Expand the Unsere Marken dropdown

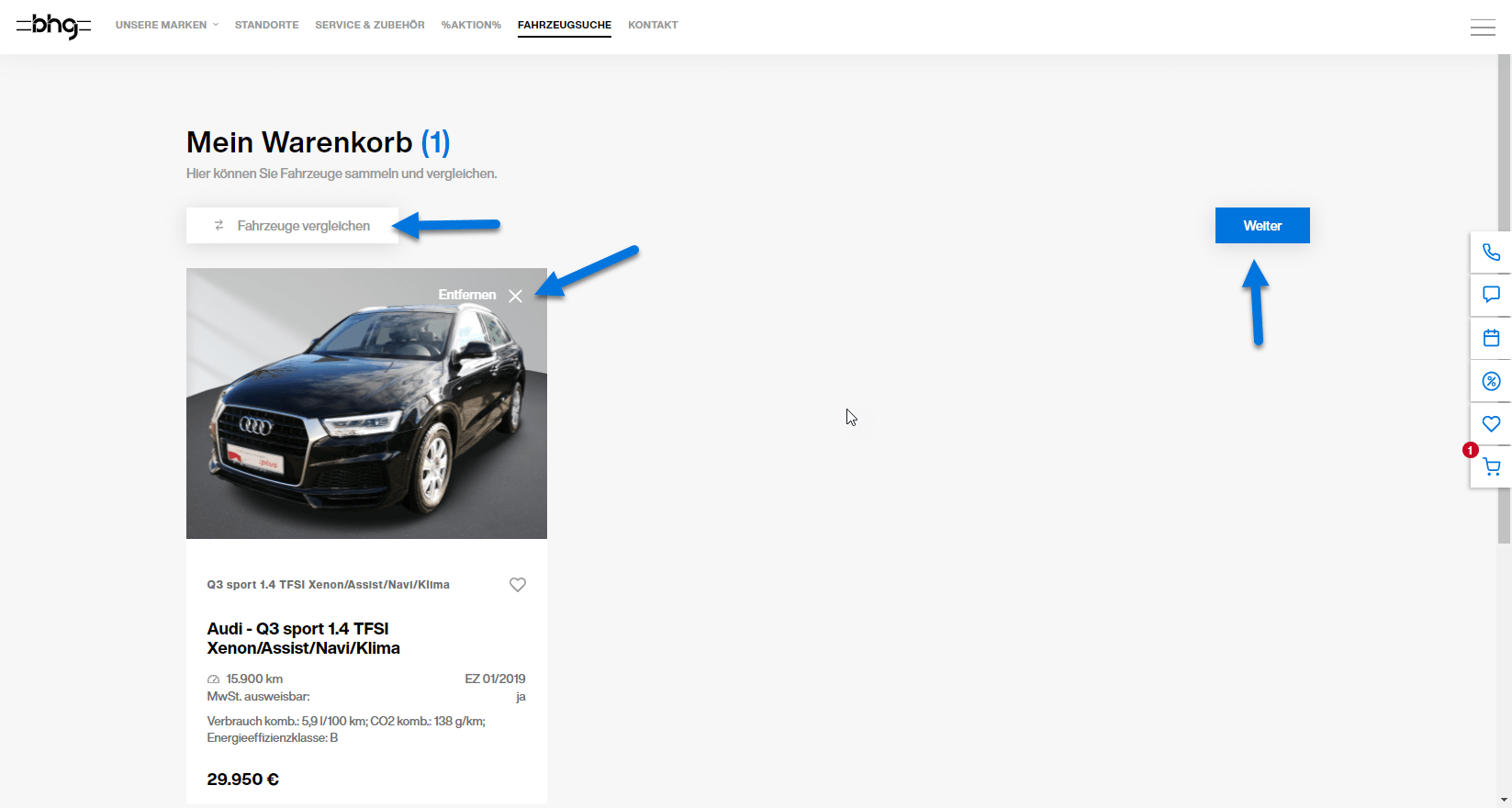[x=166, y=25]
